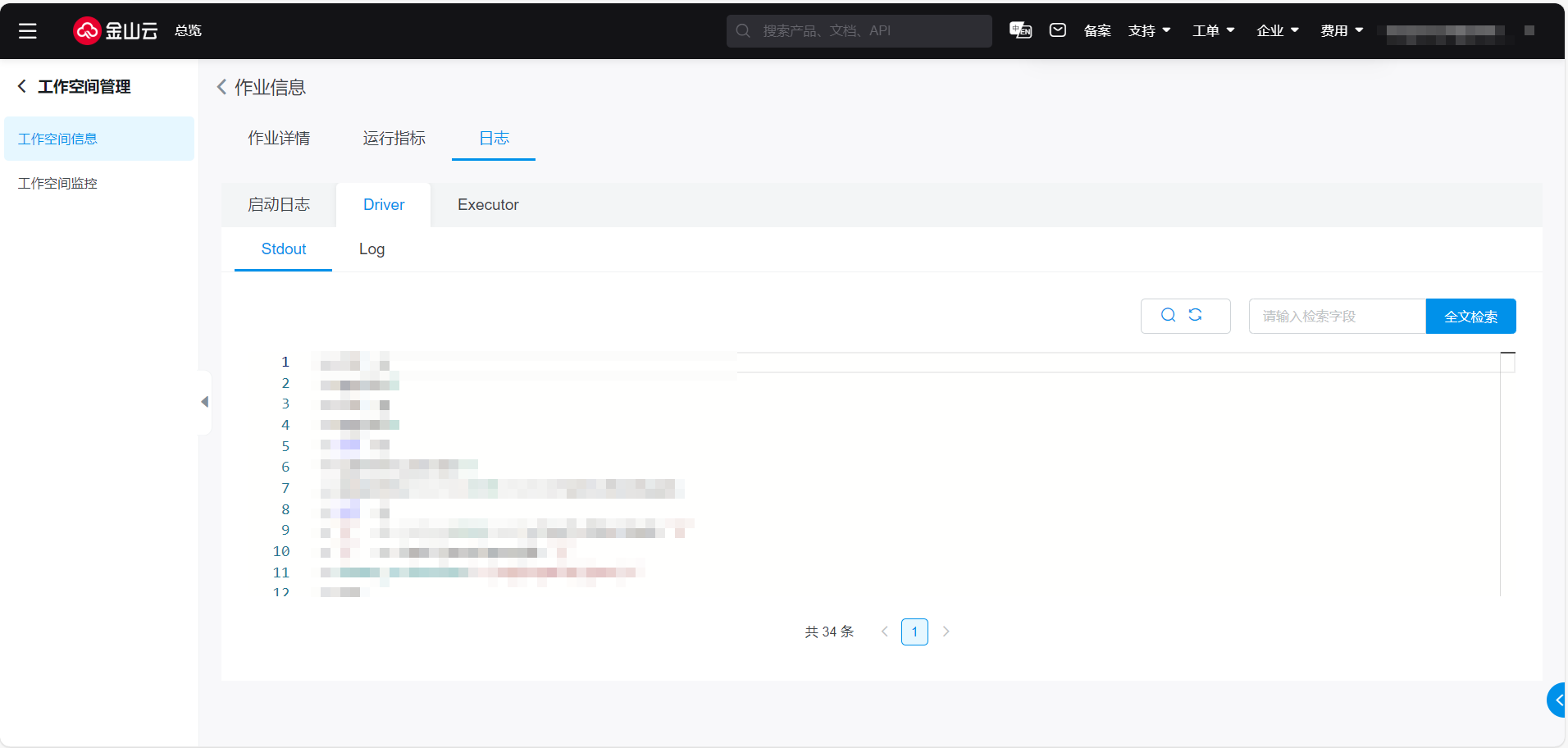Click the 共 34 条 total count
Screen dimensions: 1568x748
pyautogui.click(x=829, y=632)
